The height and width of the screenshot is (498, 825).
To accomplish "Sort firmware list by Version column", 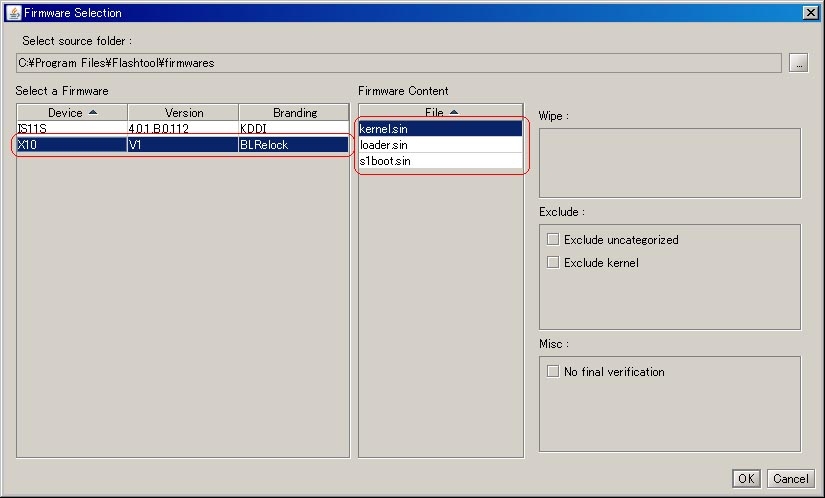I will point(183,113).
